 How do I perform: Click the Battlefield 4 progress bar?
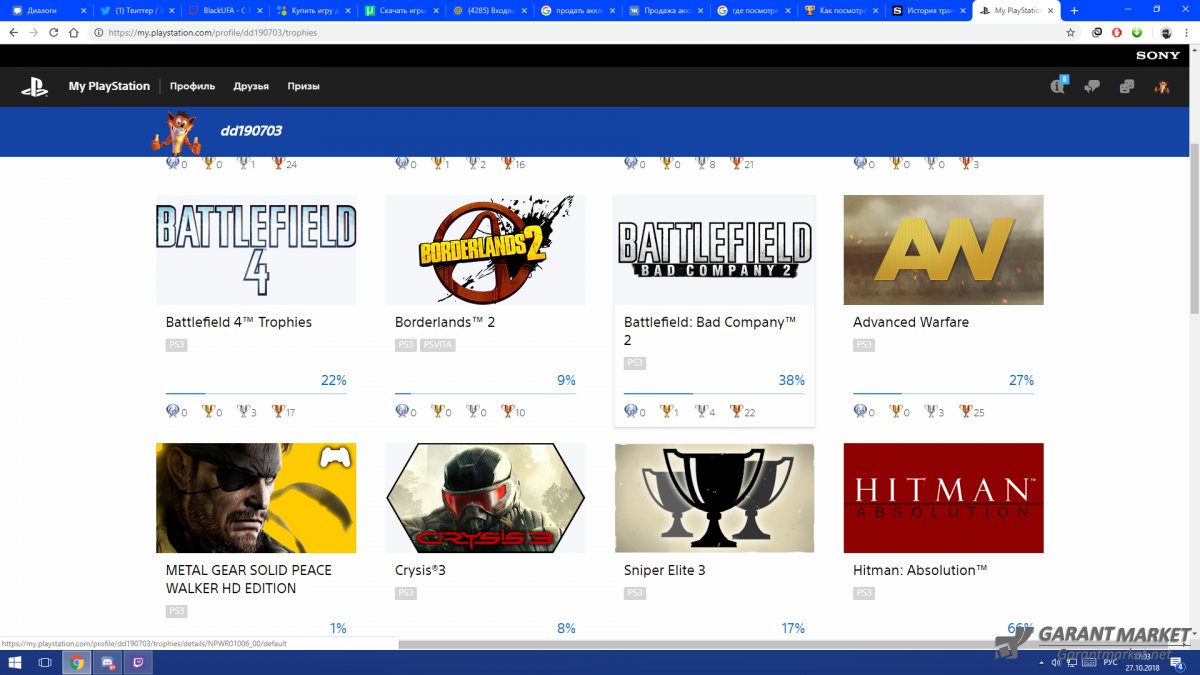[256, 393]
